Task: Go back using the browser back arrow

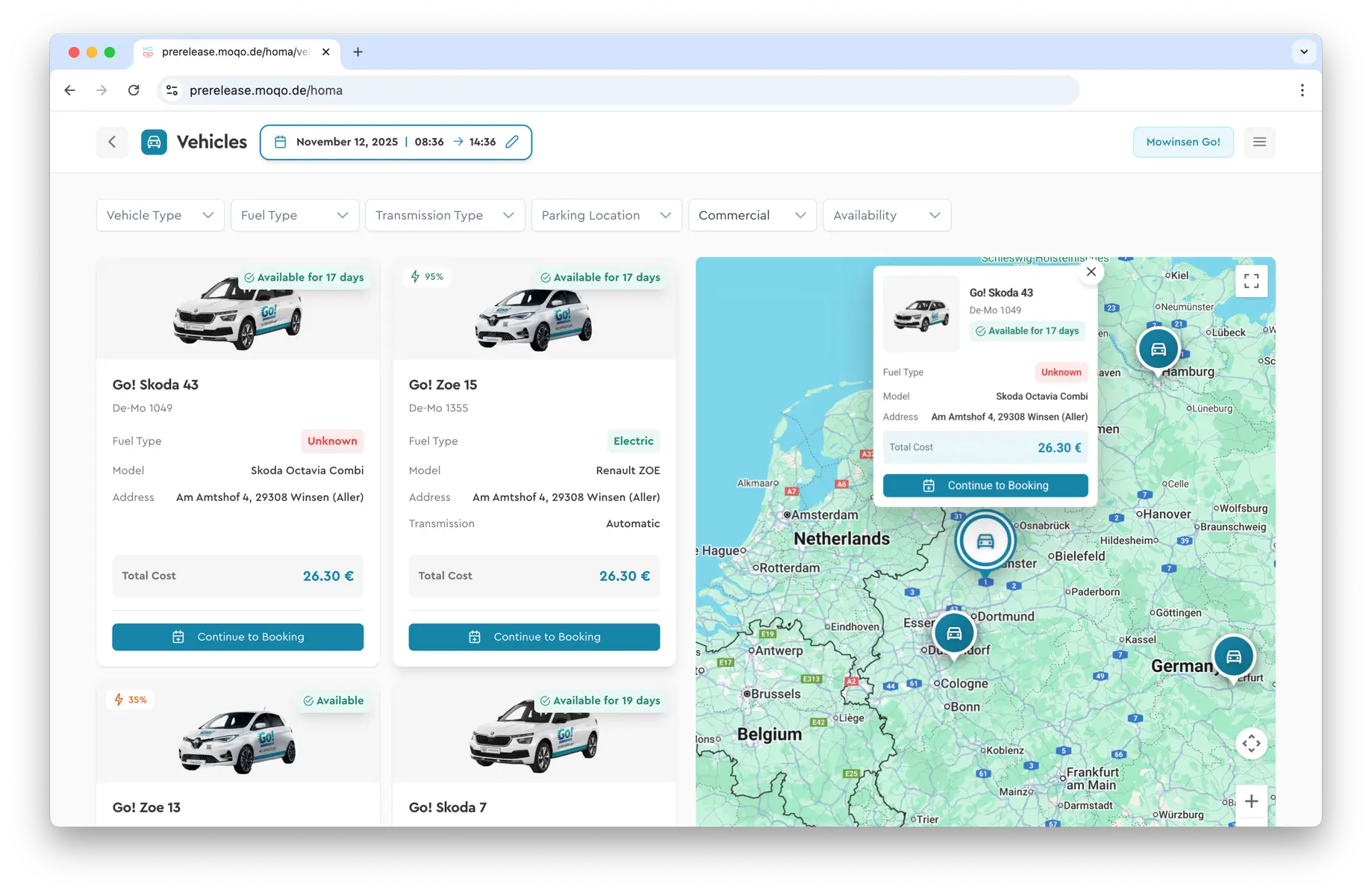Action: tap(69, 90)
